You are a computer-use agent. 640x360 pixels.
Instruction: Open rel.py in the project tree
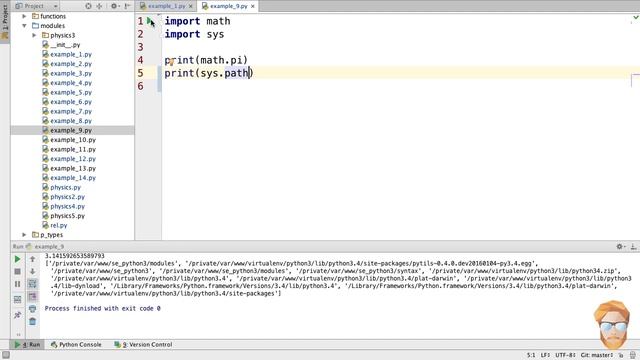coord(55,225)
